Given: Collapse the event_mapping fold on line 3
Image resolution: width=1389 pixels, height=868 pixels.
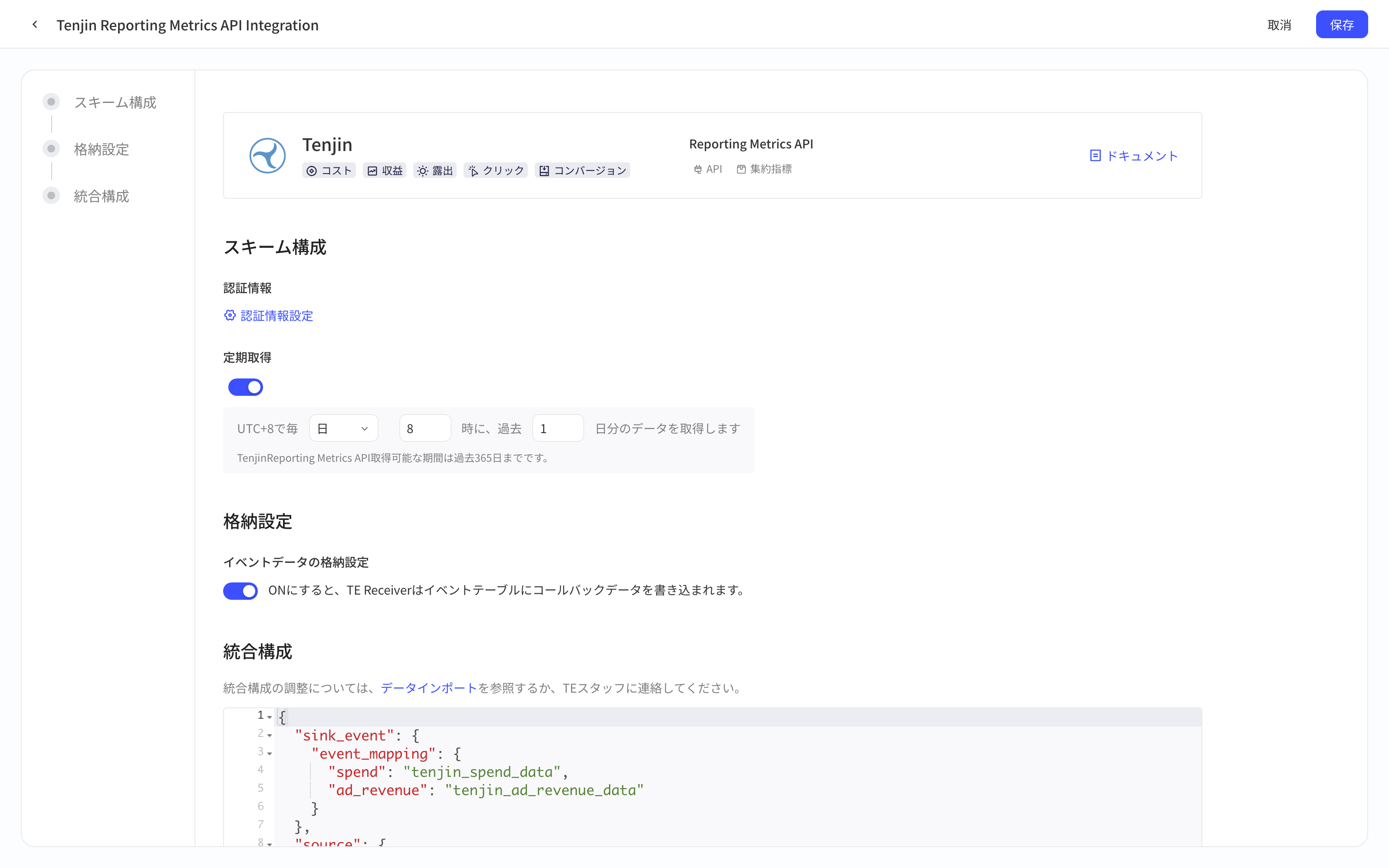Looking at the screenshot, I should point(269,754).
